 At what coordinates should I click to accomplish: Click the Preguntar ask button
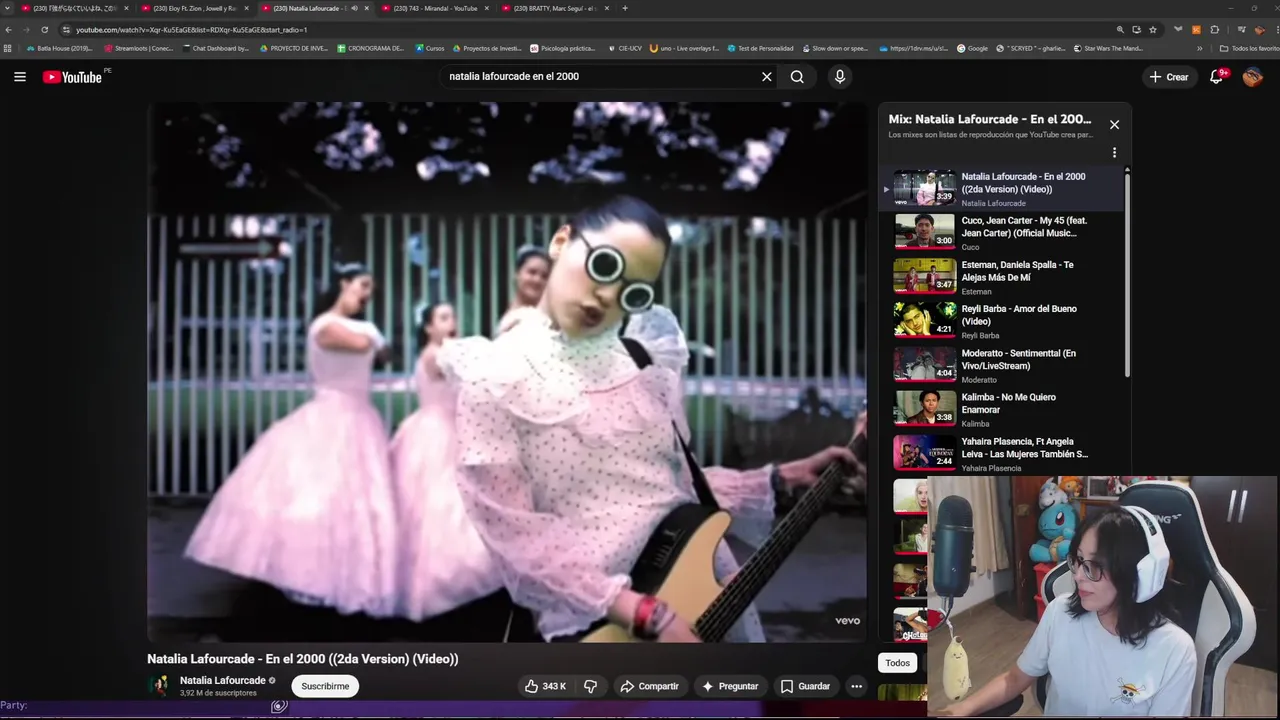(730, 686)
